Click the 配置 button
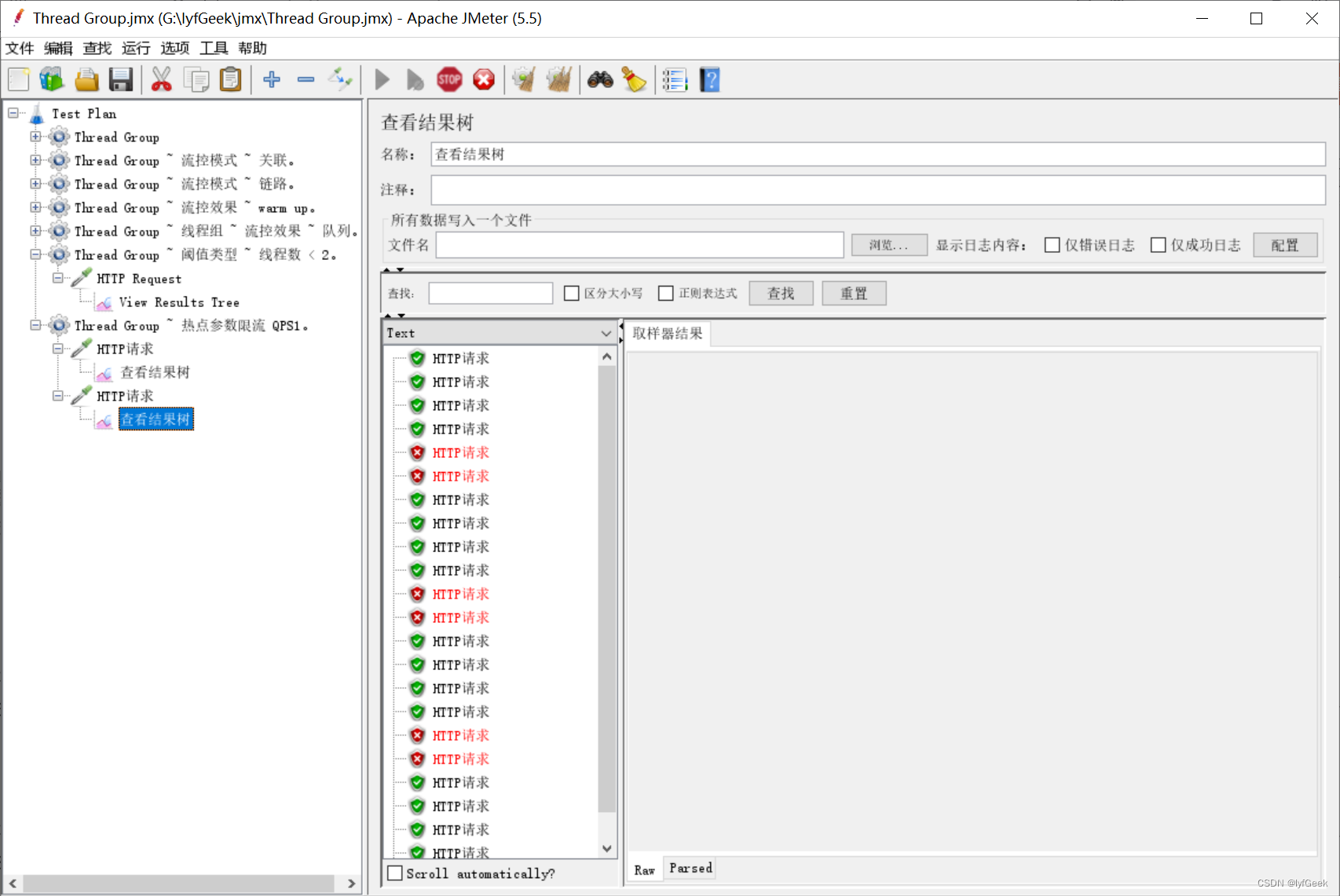This screenshot has width=1340, height=896. [1285, 245]
